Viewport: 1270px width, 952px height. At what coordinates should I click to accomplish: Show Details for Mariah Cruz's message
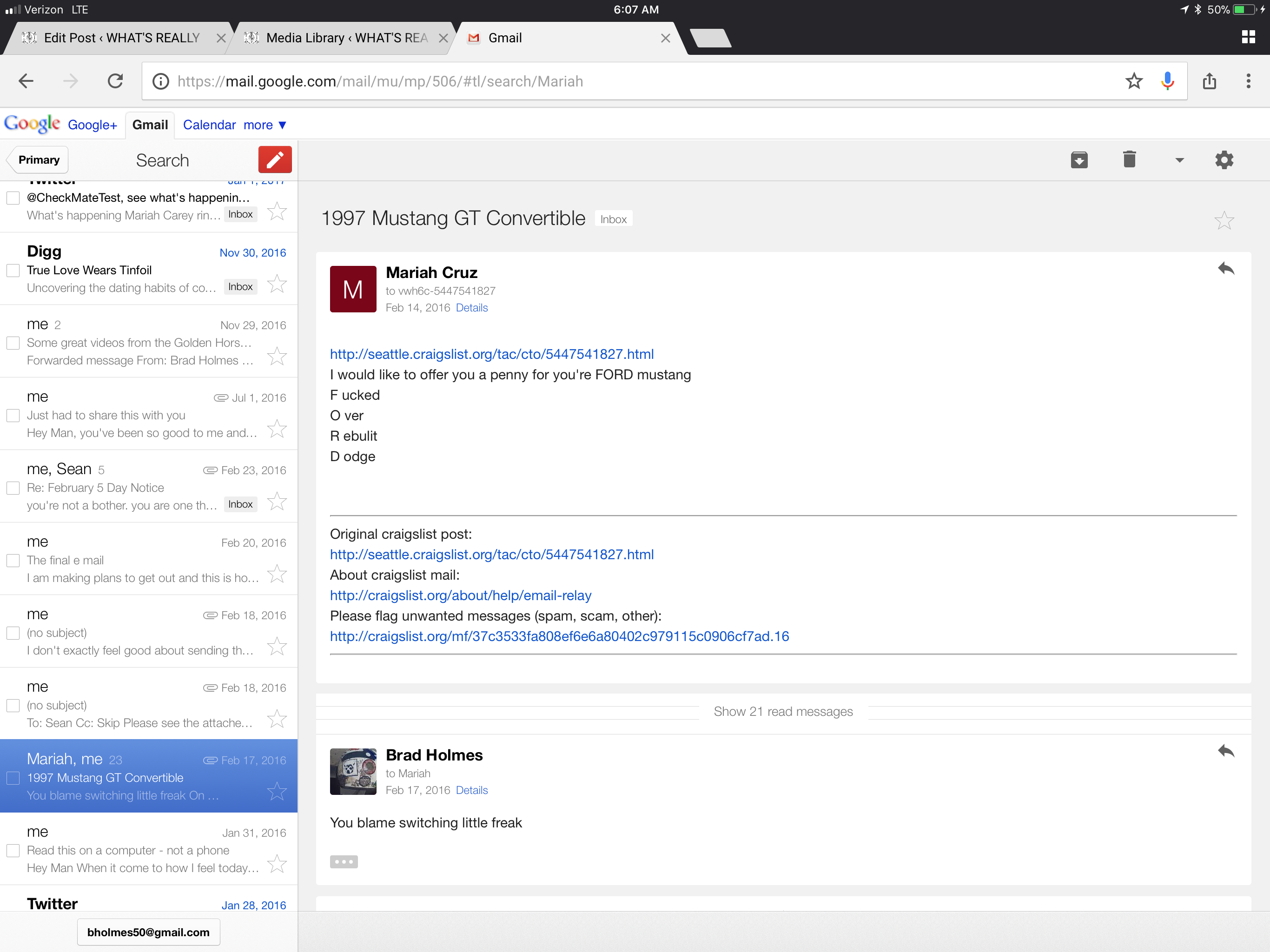coord(471,308)
